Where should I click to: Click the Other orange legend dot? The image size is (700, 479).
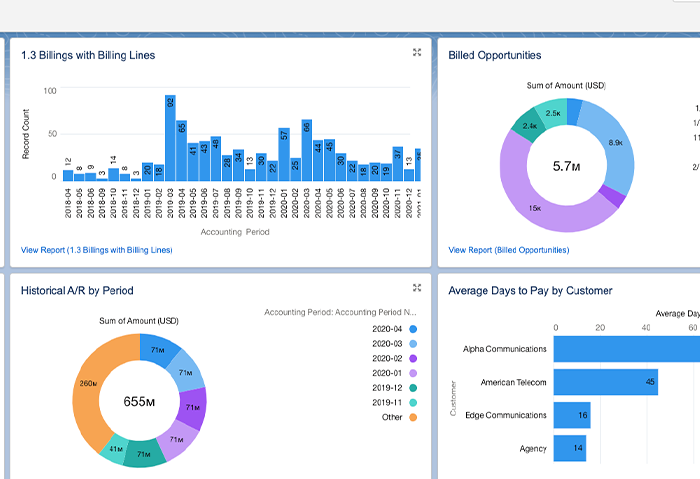(413, 417)
